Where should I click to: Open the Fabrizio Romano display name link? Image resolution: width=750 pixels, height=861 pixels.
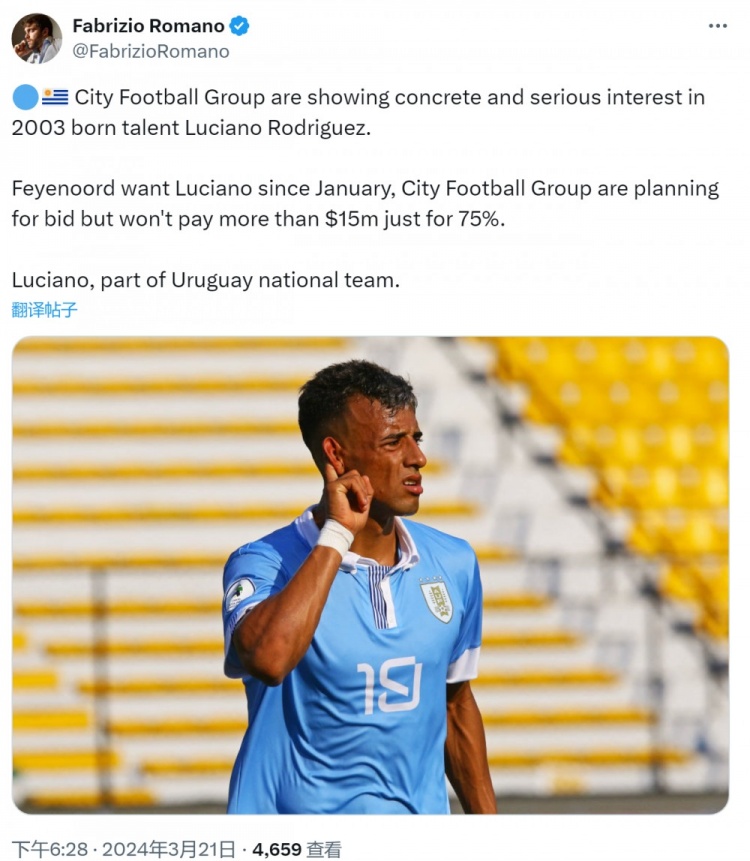[148, 26]
